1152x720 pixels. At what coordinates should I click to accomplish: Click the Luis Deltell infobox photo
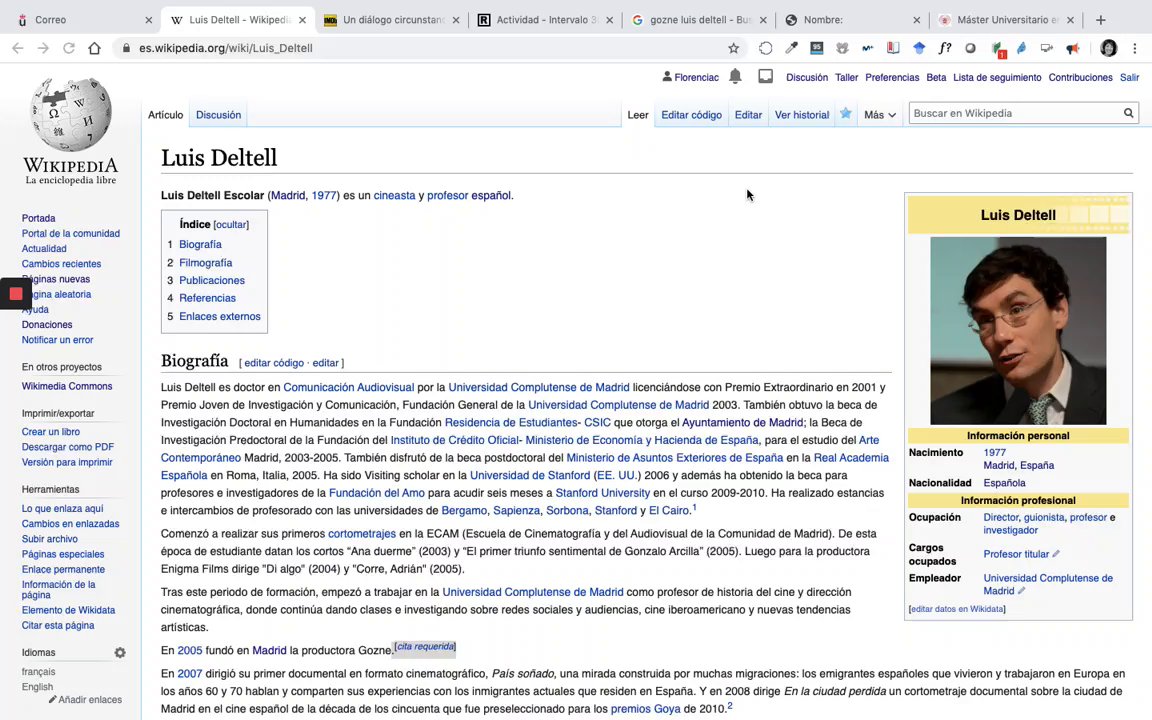(1018, 331)
